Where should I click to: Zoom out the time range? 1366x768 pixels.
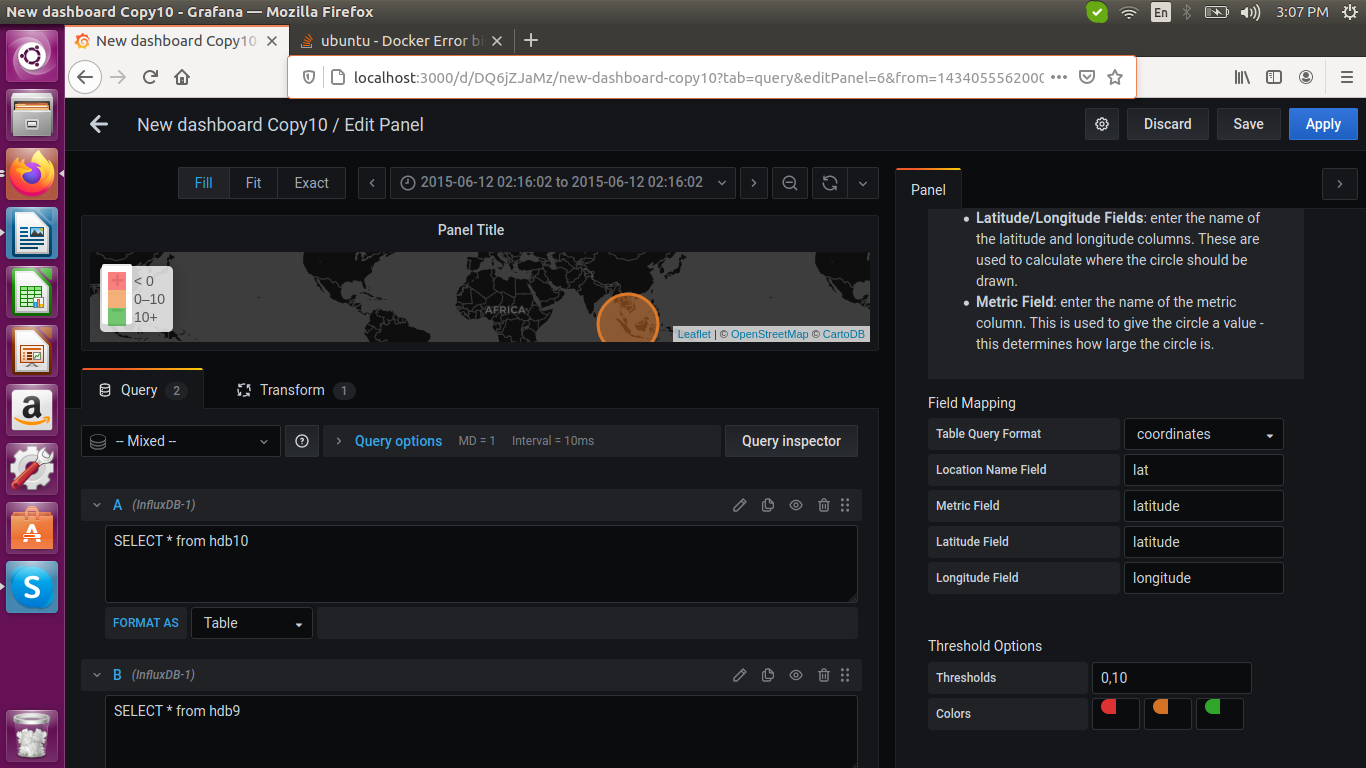(789, 183)
